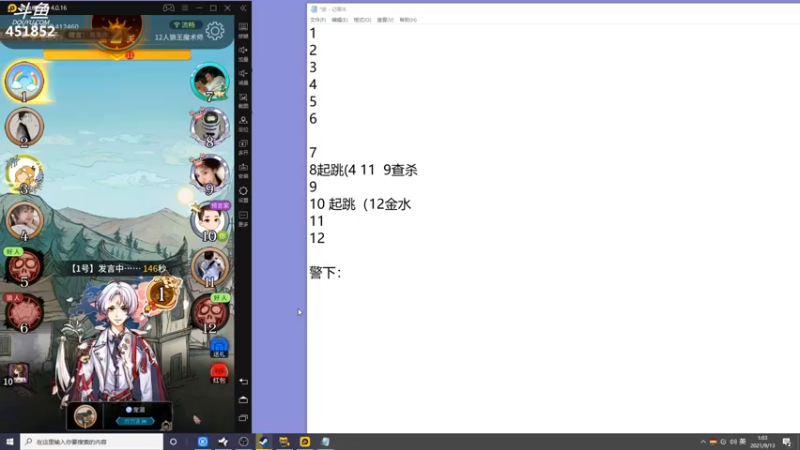This screenshot has height=450, width=800.
Task: Select player 3 avatar
Action: (x=24, y=174)
